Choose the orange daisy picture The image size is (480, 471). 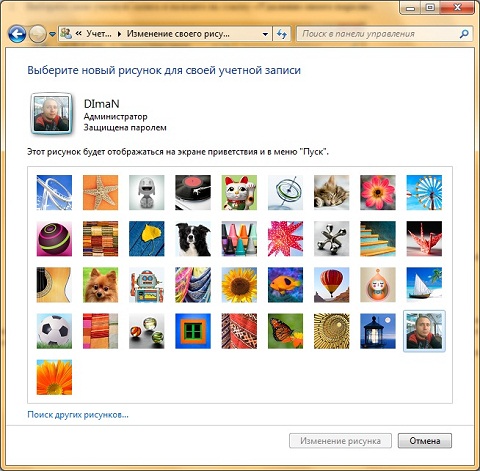(54, 377)
